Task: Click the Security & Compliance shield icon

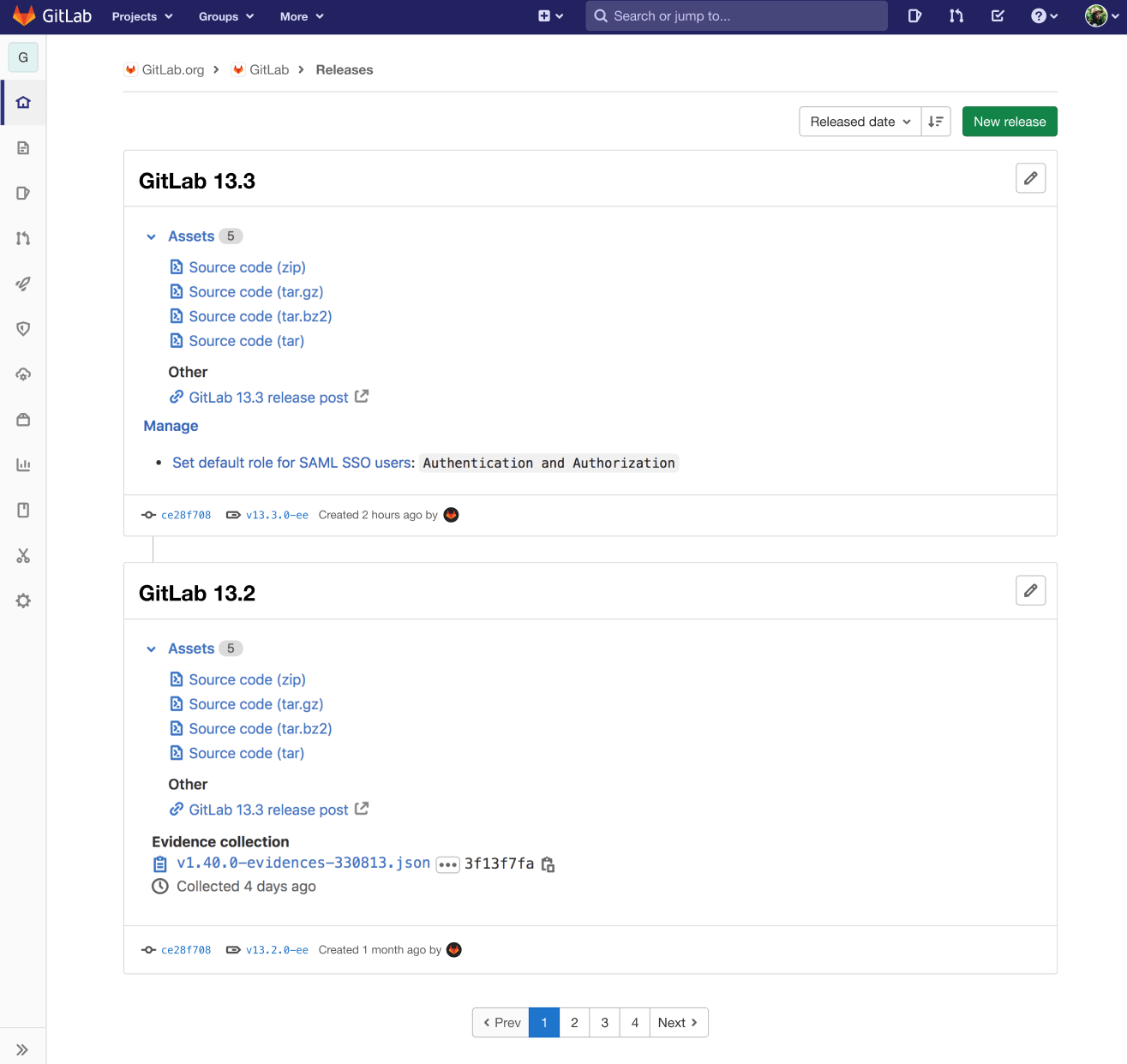Action: pyautogui.click(x=23, y=329)
